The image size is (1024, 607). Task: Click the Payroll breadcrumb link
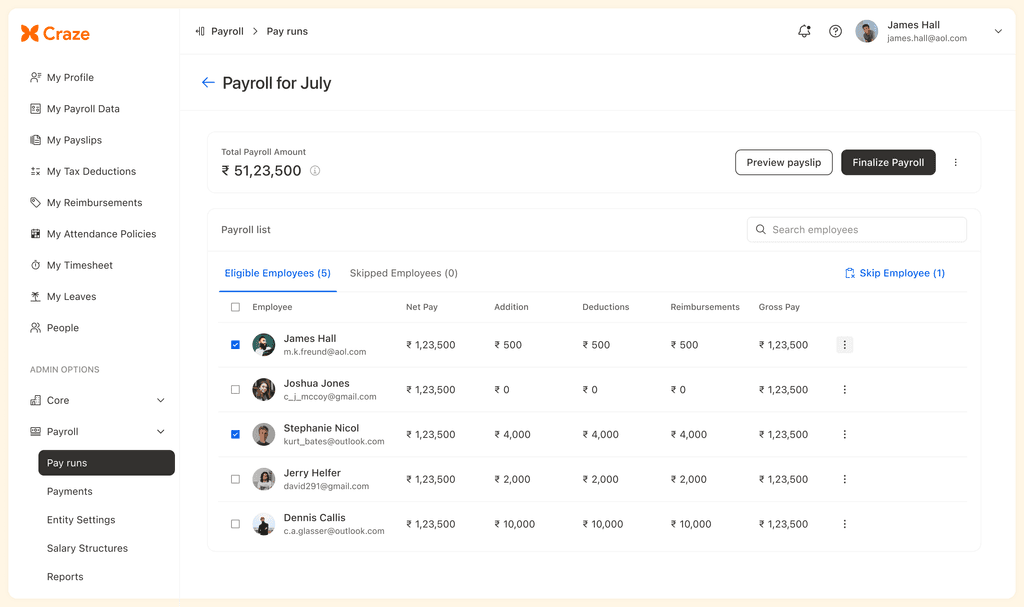pyautogui.click(x=227, y=31)
